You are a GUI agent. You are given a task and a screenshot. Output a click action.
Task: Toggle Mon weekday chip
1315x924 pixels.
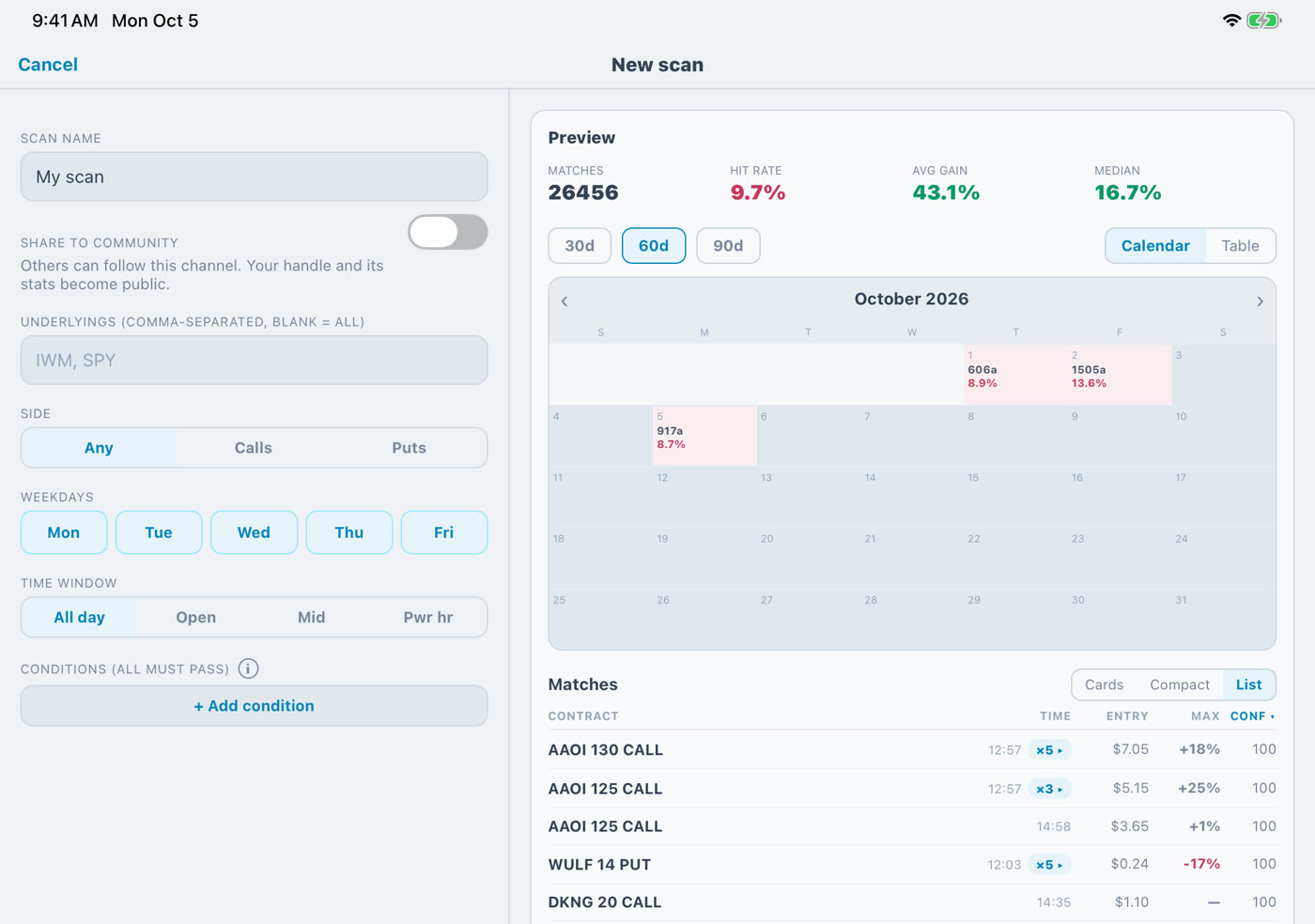tap(64, 532)
